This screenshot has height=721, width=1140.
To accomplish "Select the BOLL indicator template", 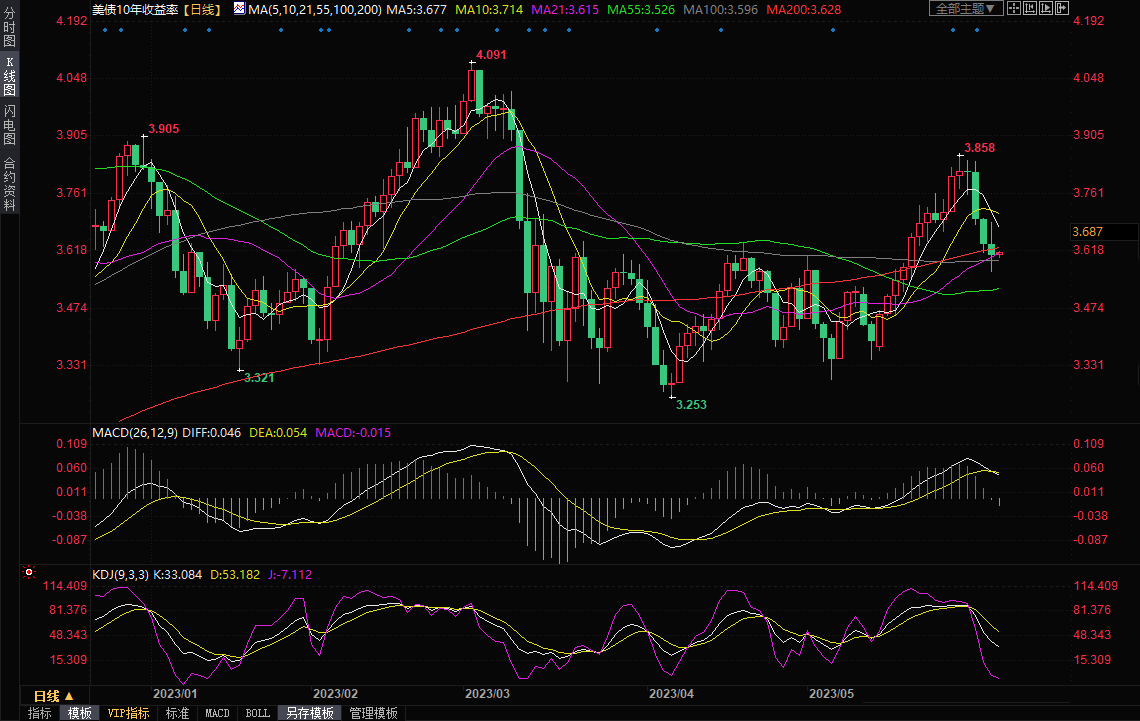I will pos(257,713).
